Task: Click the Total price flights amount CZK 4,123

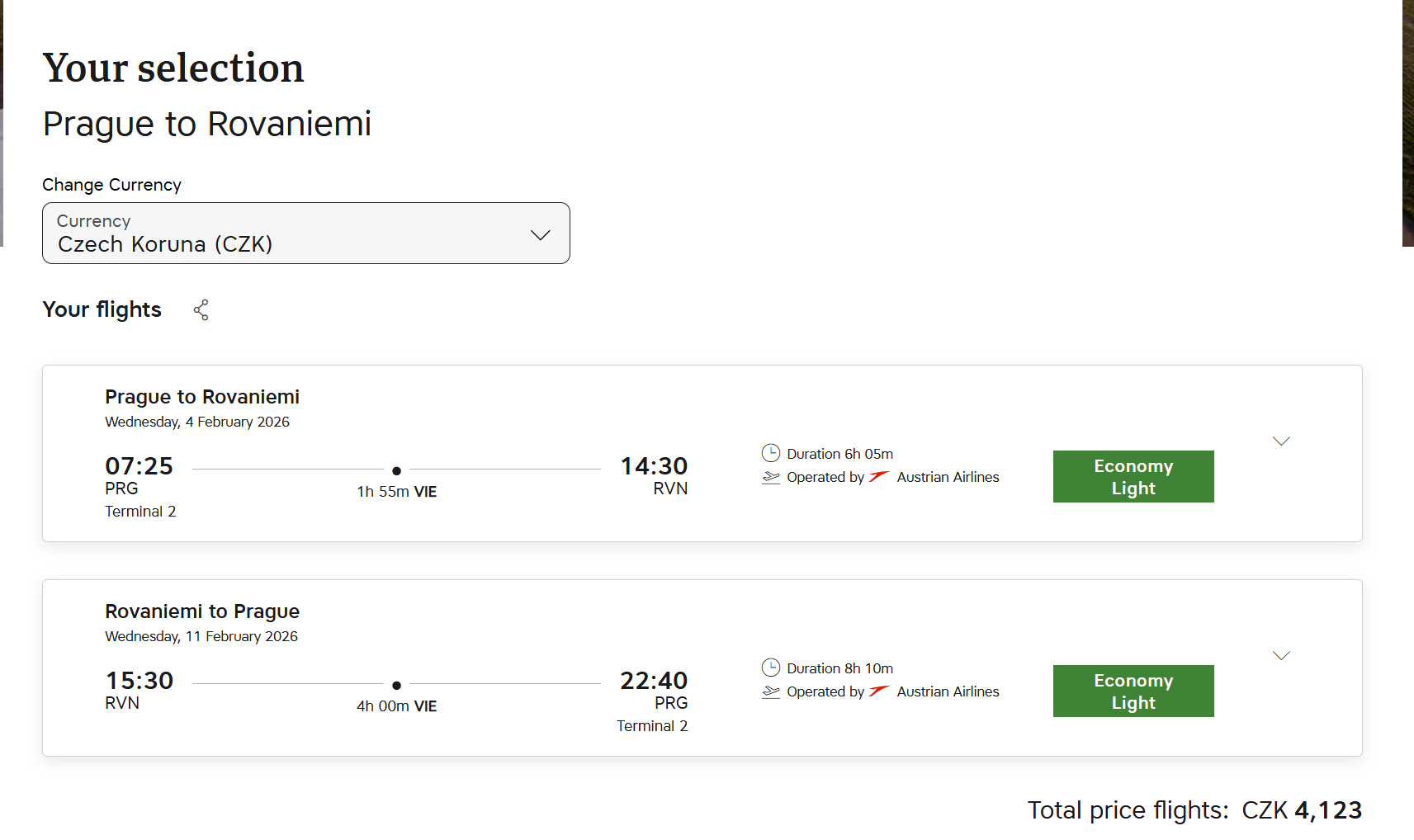Action: coord(1302,810)
